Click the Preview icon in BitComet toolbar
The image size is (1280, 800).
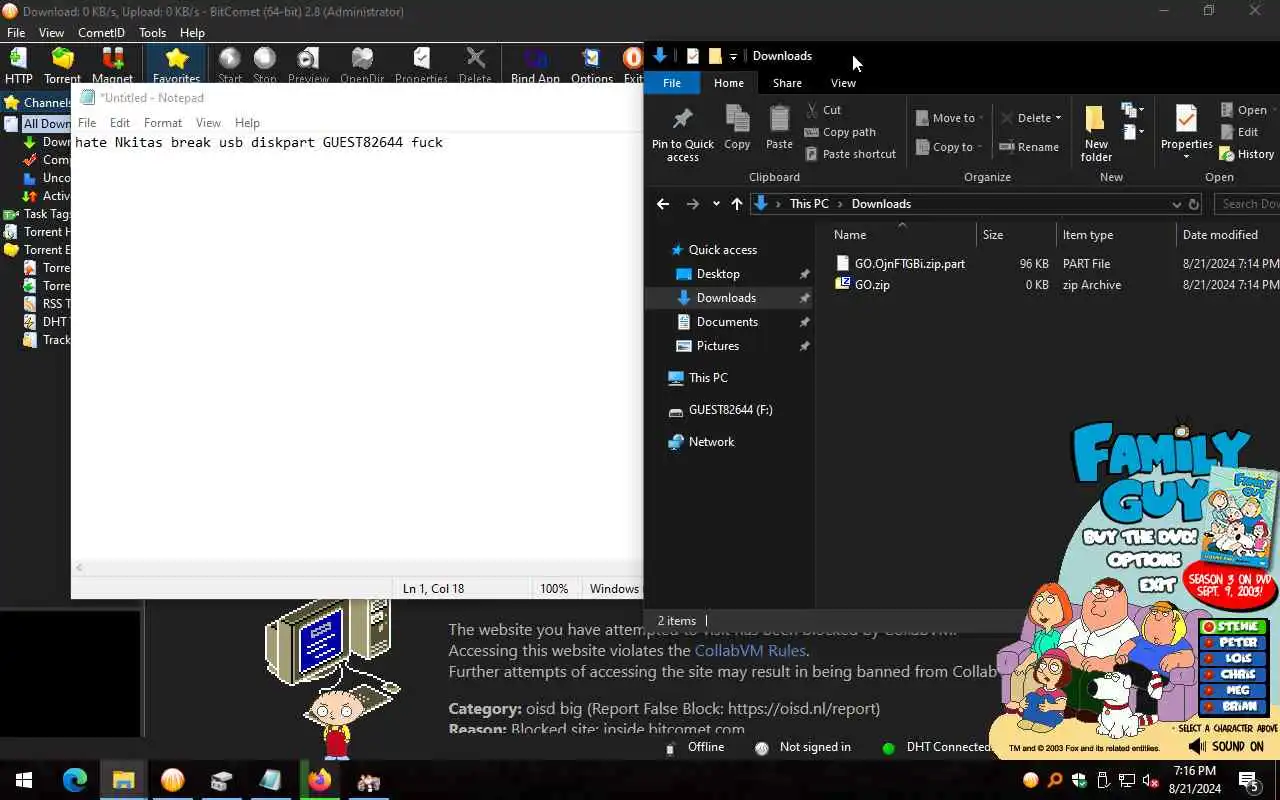(x=308, y=66)
